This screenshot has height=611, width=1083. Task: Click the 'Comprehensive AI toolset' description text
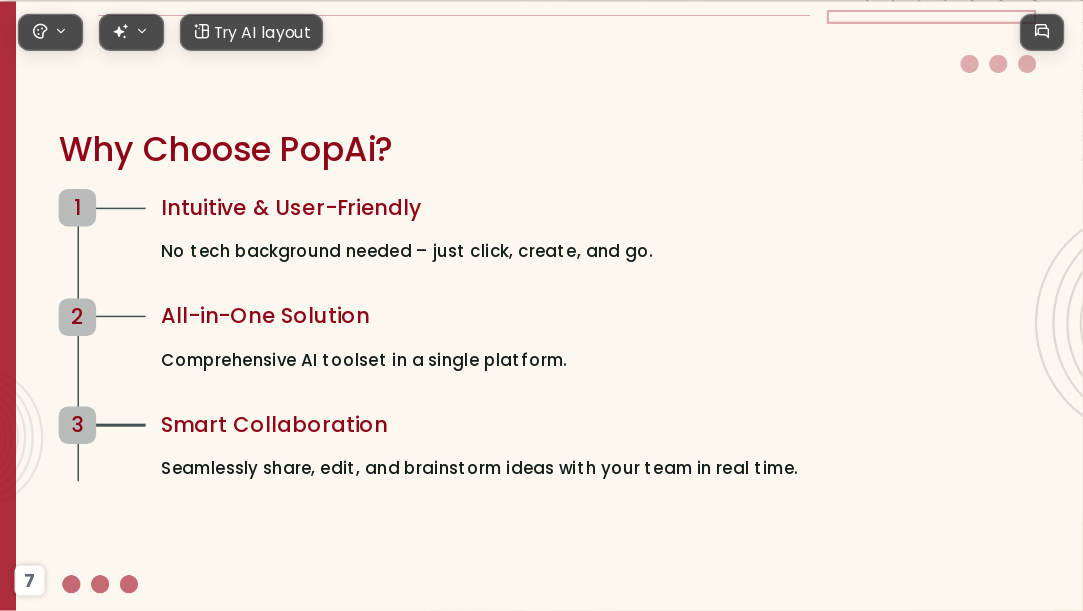[x=364, y=360]
